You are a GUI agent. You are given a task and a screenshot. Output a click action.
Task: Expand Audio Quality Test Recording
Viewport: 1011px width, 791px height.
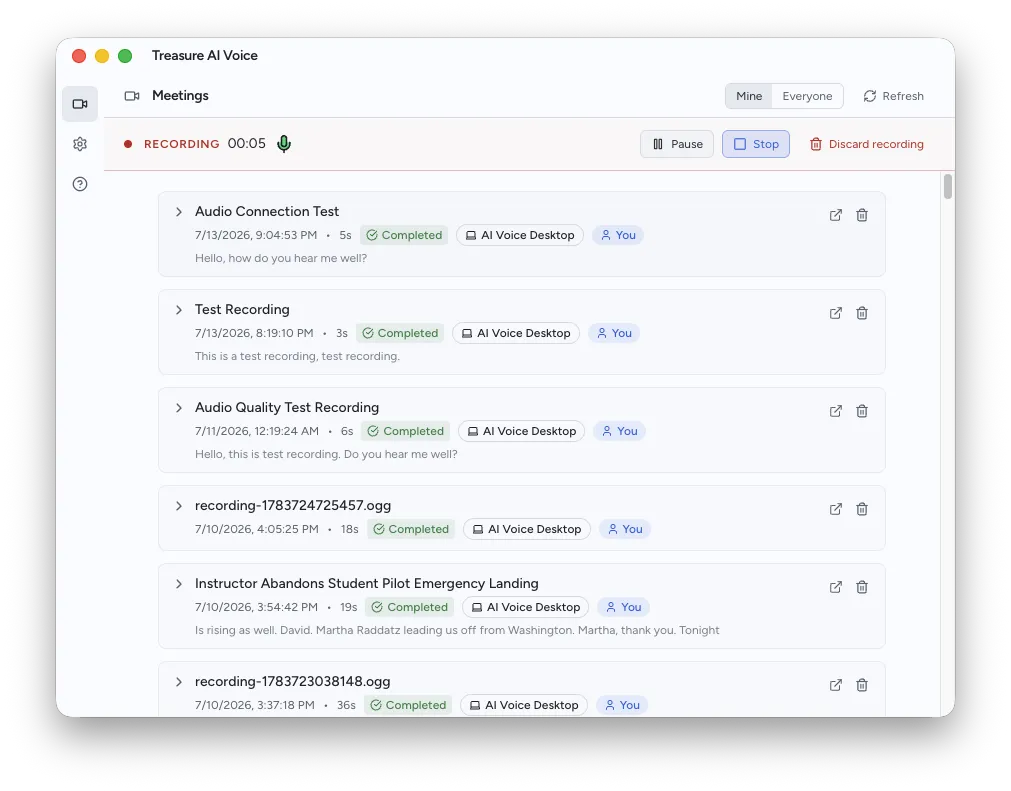click(179, 408)
